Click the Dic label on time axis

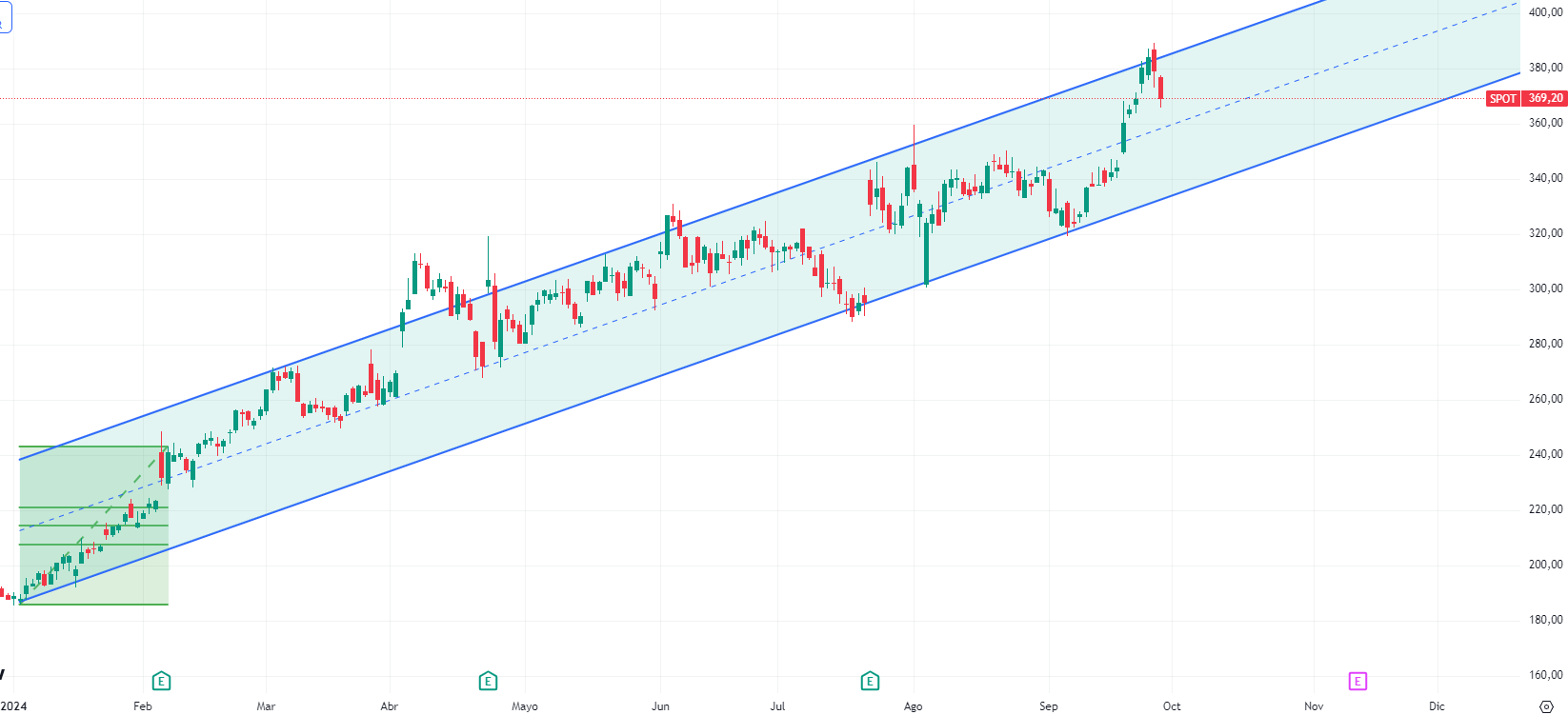tap(1437, 706)
